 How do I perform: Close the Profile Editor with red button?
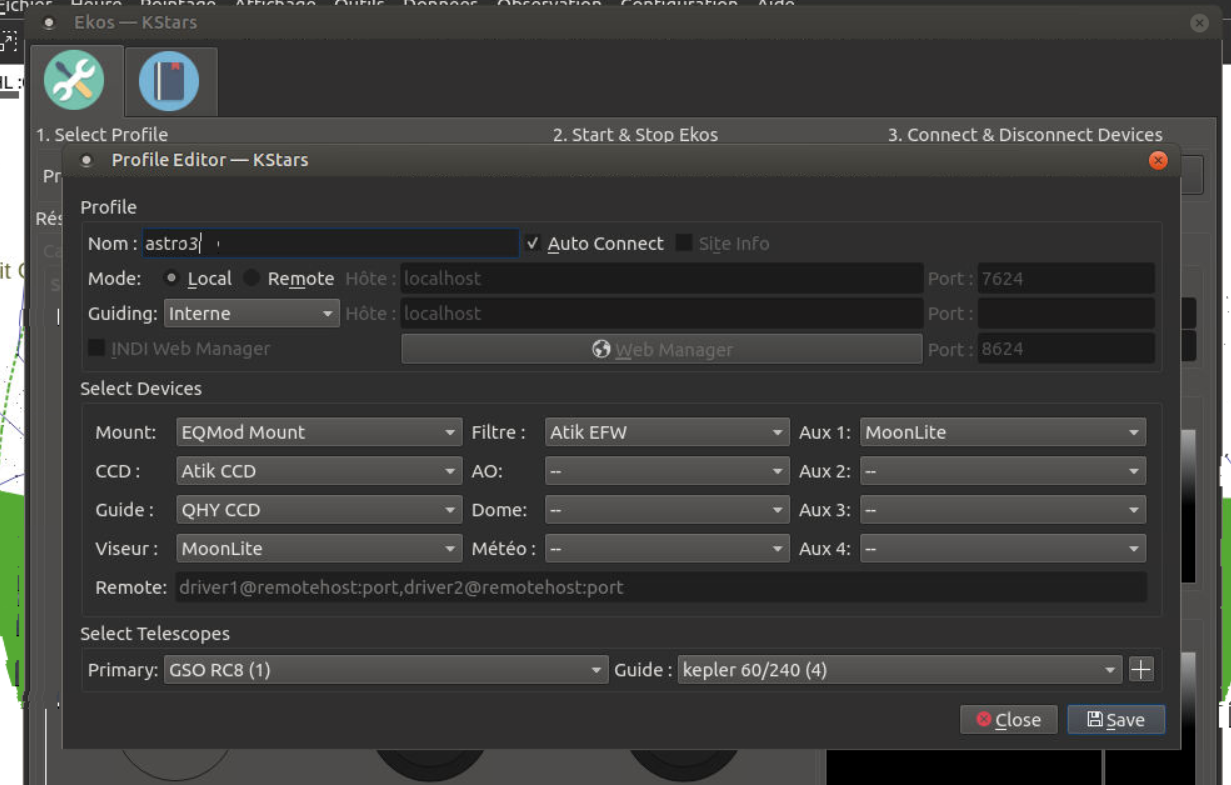[x=1158, y=160]
